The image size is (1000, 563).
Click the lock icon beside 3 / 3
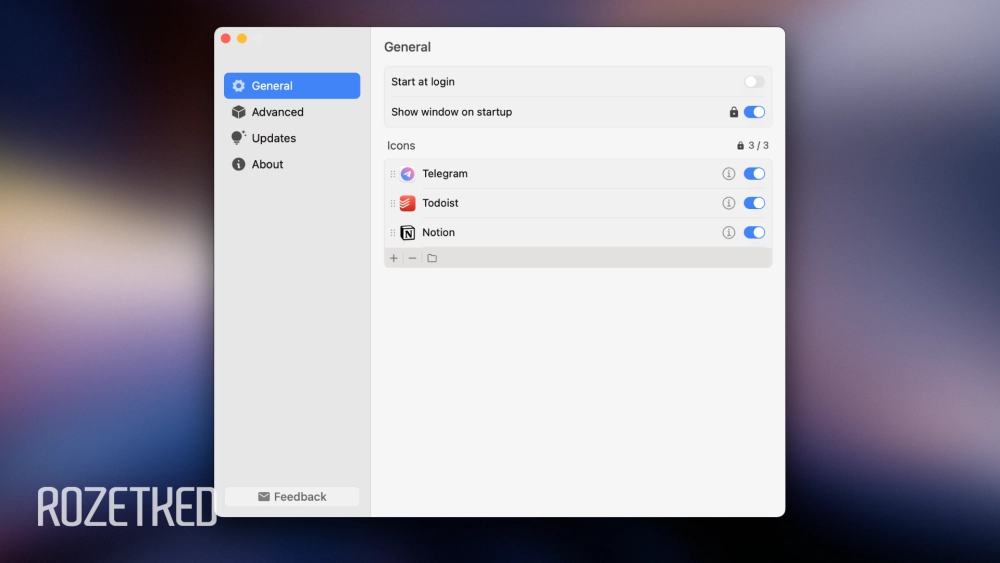coord(741,146)
